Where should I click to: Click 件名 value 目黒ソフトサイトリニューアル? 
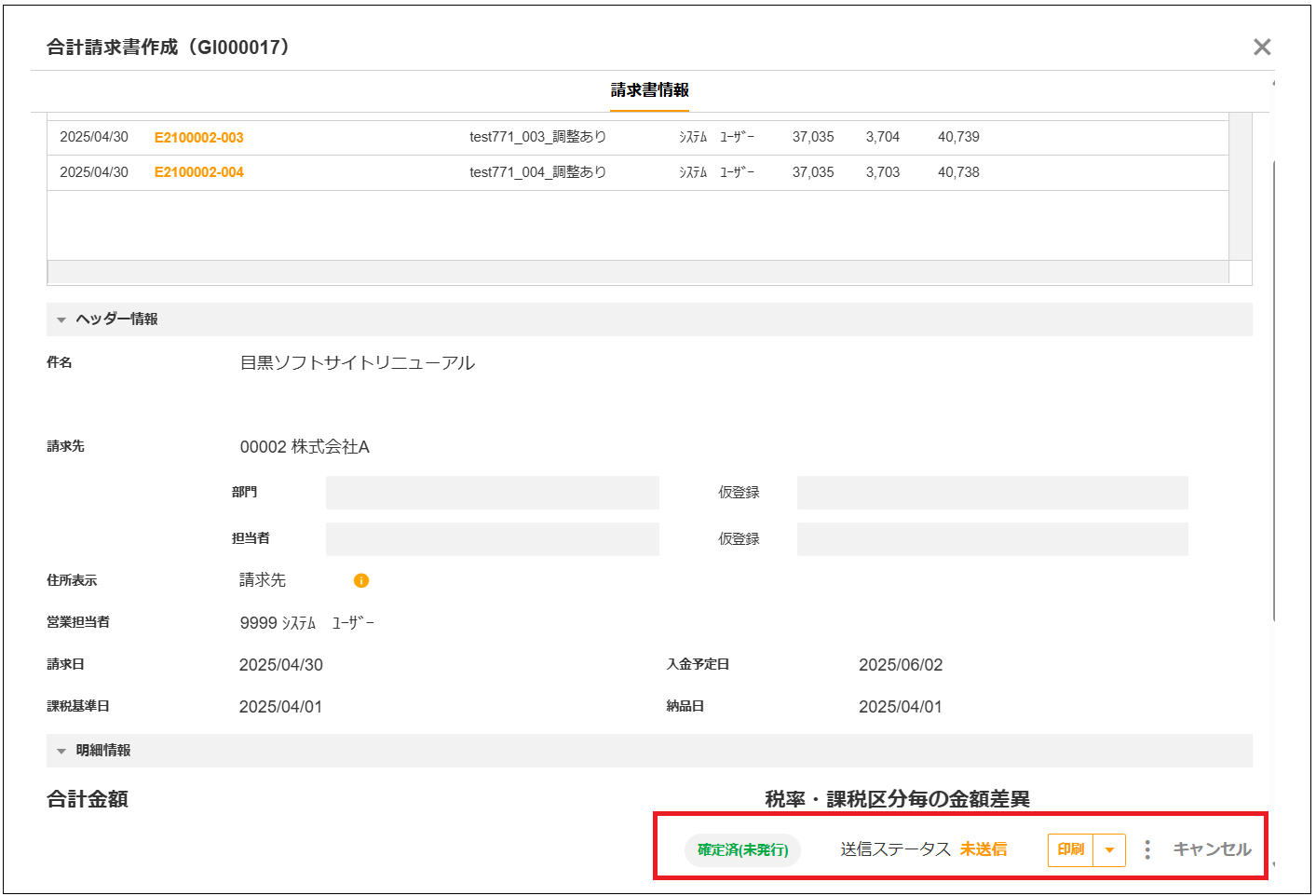(358, 363)
